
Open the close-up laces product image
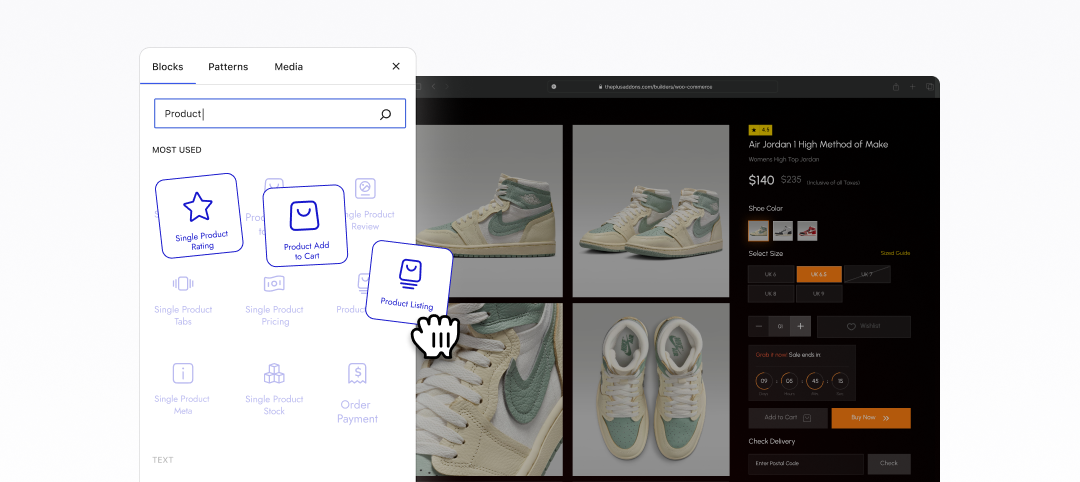pyautogui.click(x=490, y=388)
